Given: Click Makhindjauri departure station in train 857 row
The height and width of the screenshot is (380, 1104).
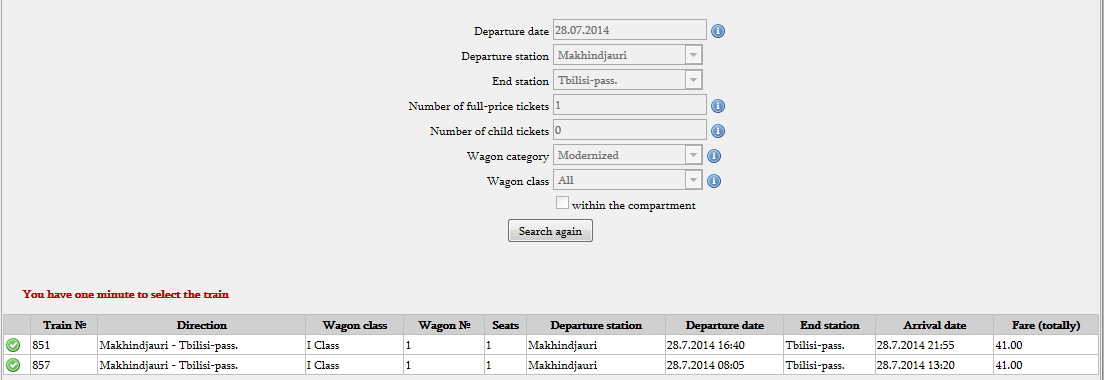Looking at the screenshot, I should point(596,365).
